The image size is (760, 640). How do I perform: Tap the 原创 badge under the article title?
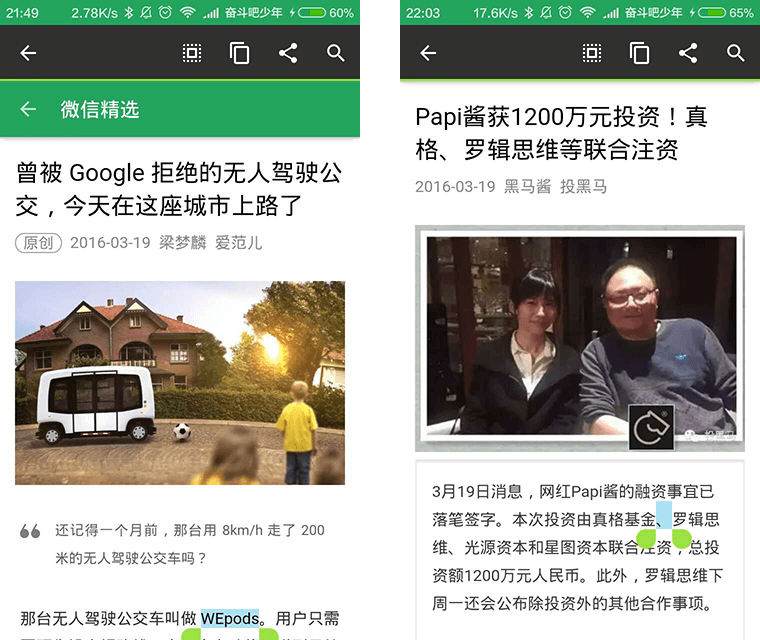(38, 242)
